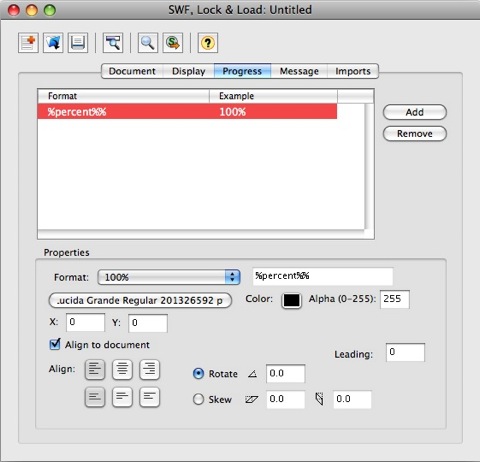The height and width of the screenshot is (462, 480).
Task: Select the top-row align right button
Action: (x=150, y=370)
